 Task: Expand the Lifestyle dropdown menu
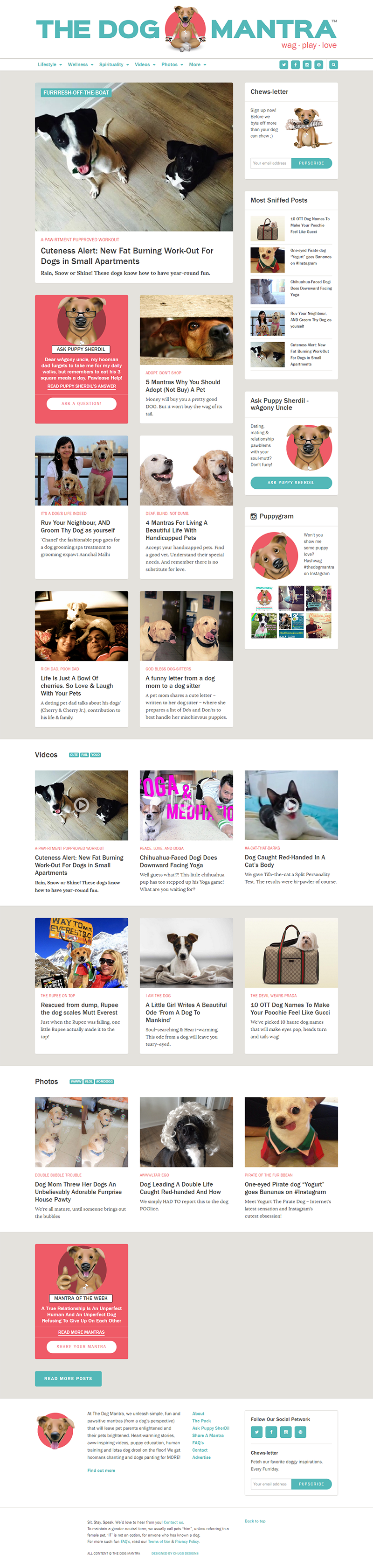50,64
